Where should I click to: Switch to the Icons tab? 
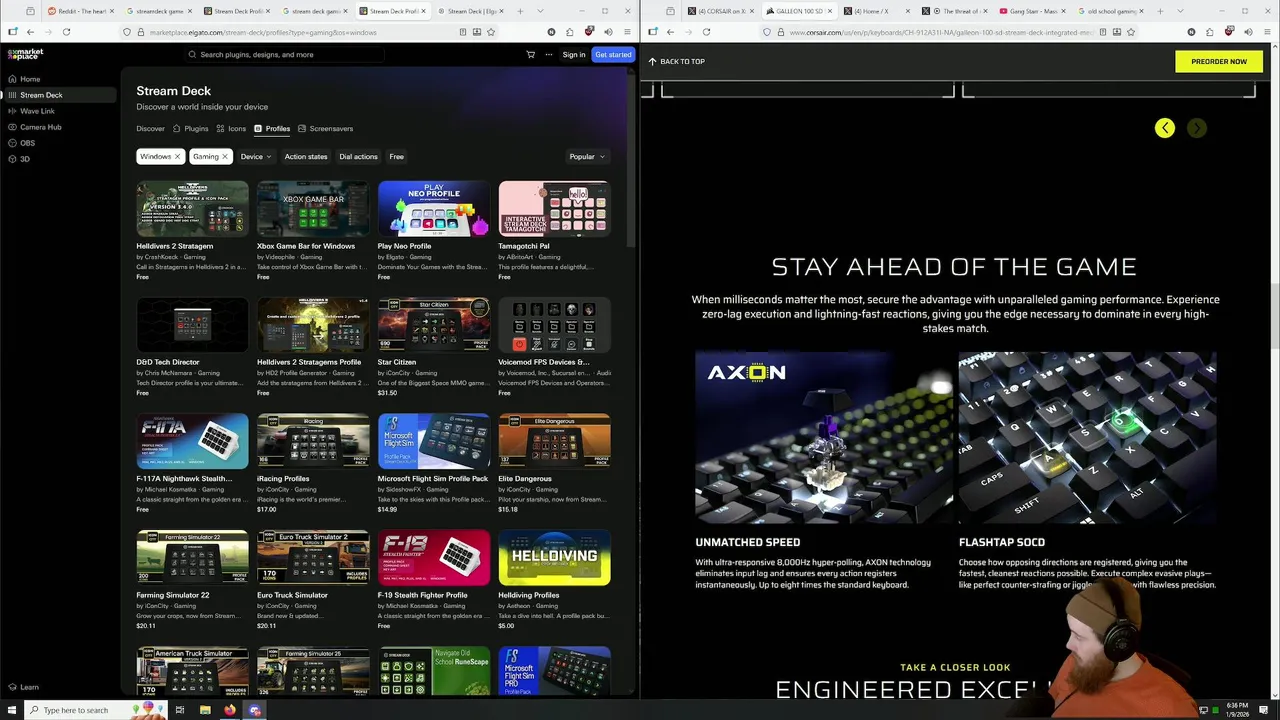click(231, 128)
